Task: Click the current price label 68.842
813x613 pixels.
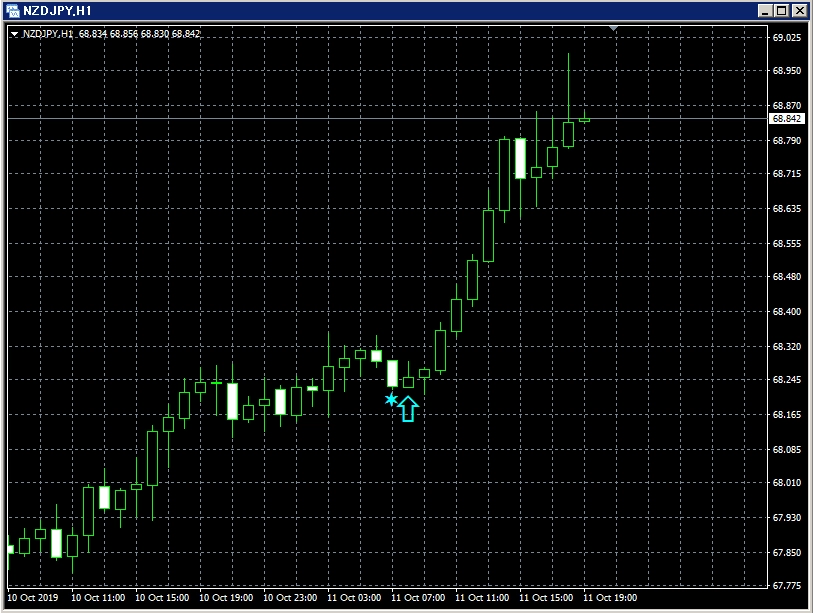Action: pyautogui.click(x=787, y=119)
